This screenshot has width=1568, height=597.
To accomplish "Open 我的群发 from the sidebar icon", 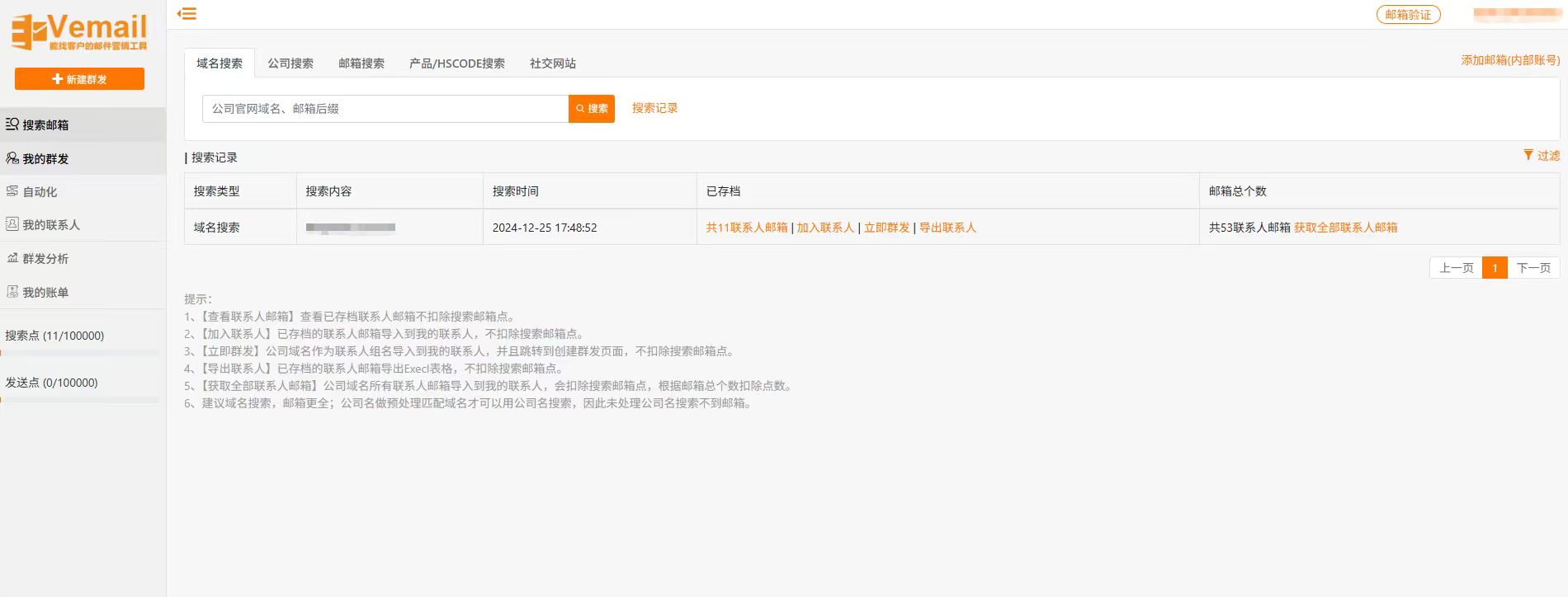I will (12, 158).
